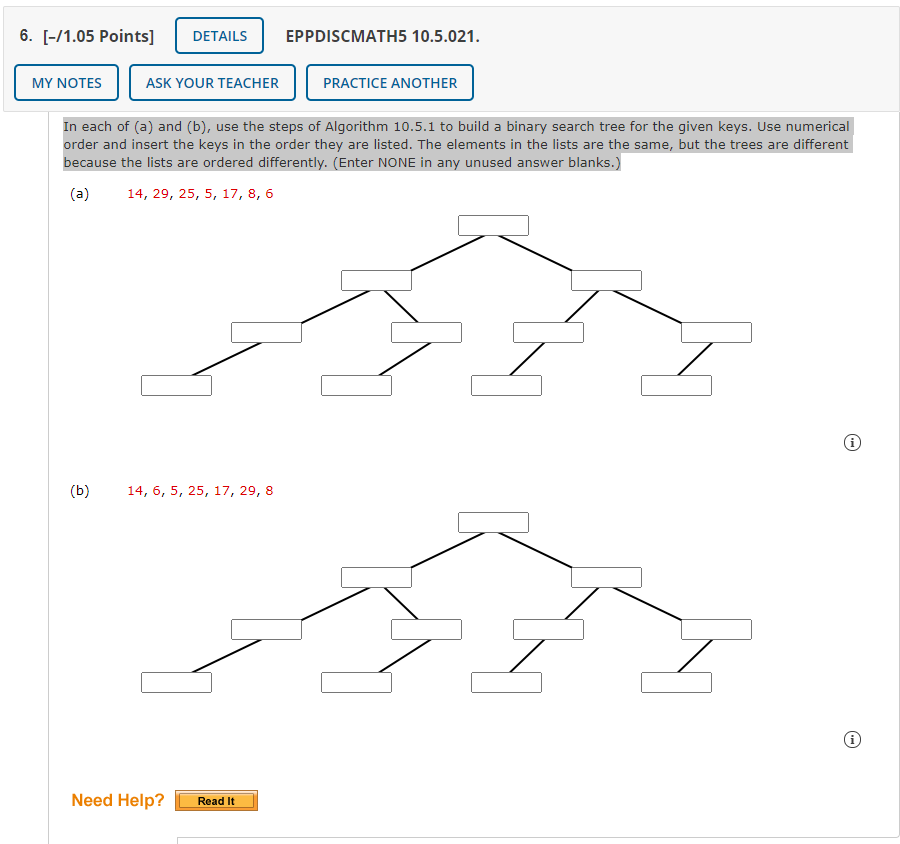Click the left child blank under part (b) root
Viewport: 900px width, 844px height.
[376, 576]
